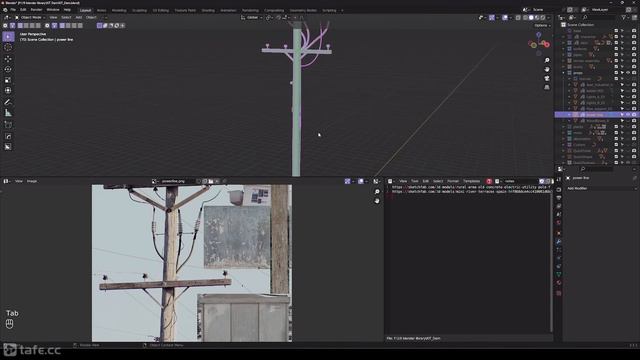Open the outliner filter funnel icon
The image size is (640, 360).
click(x=624, y=18)
